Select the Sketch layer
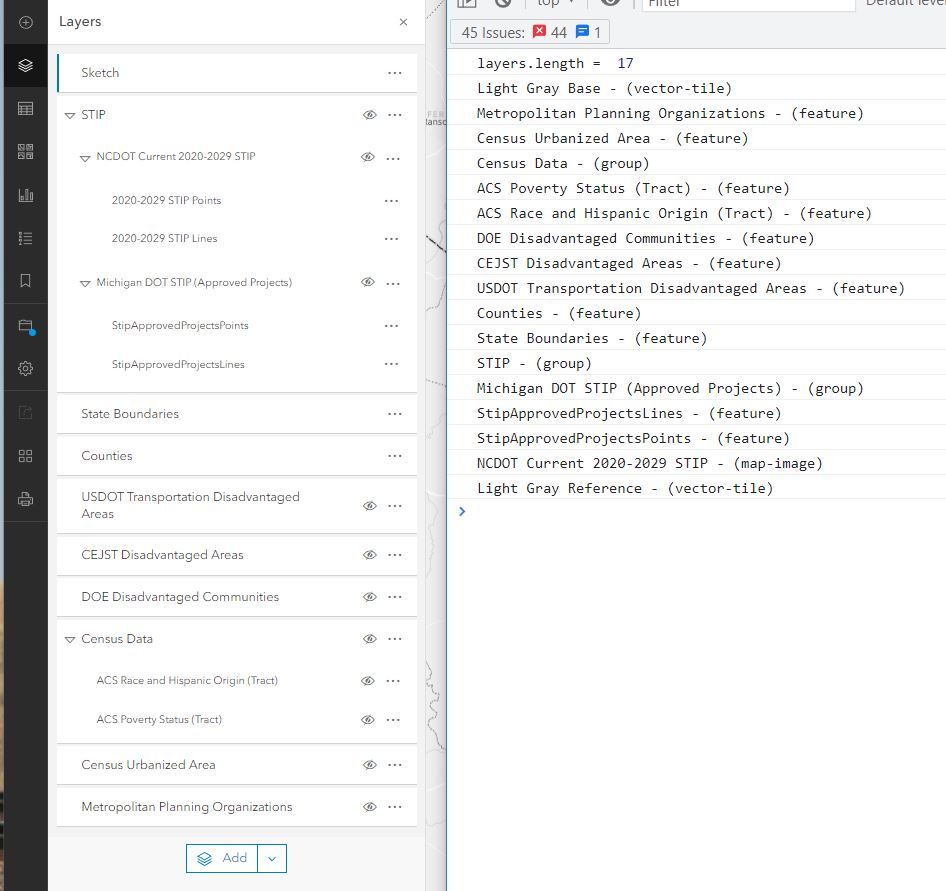 pos(237,73)
